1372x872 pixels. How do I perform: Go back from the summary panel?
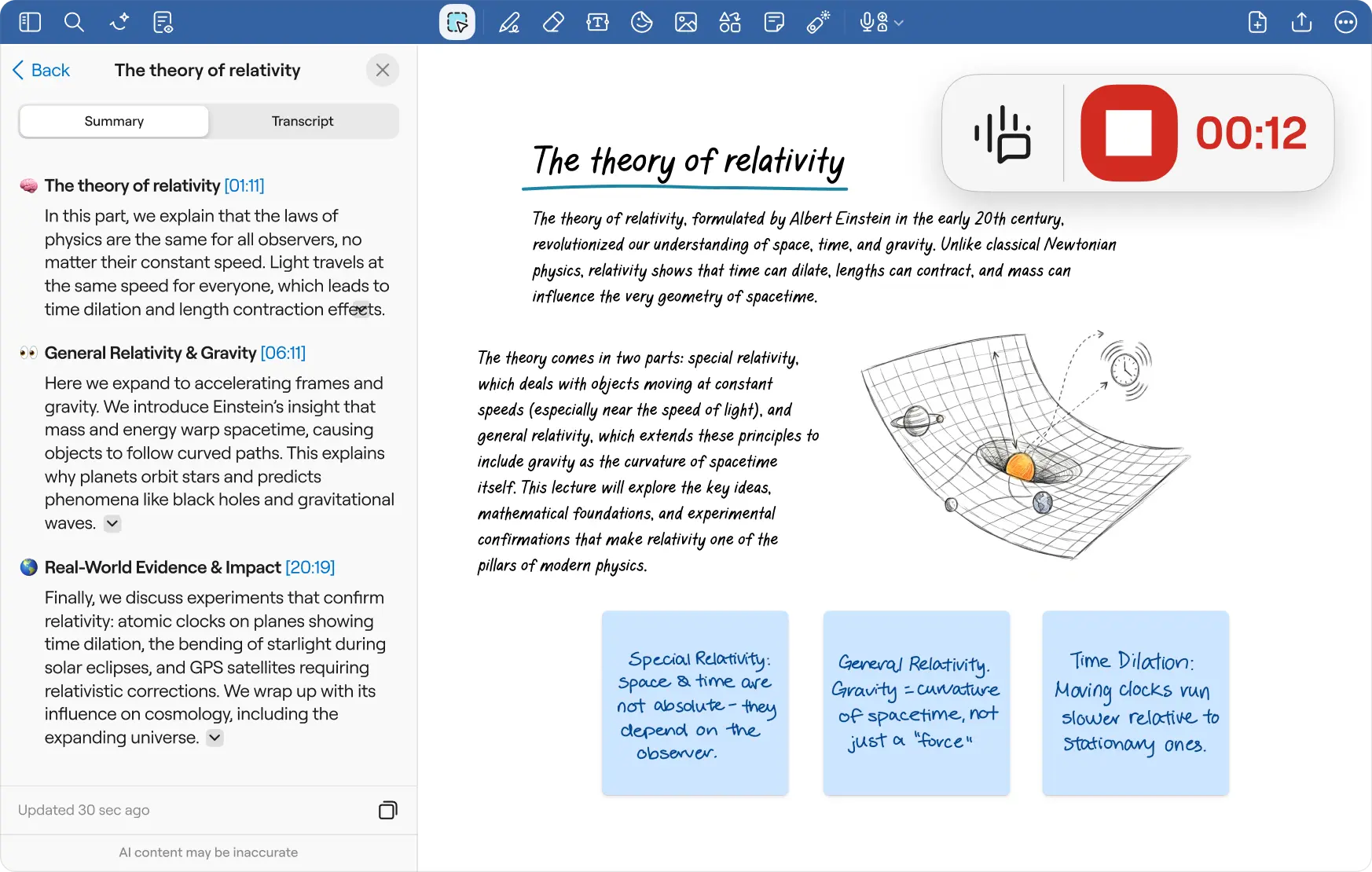coord(42,70)
